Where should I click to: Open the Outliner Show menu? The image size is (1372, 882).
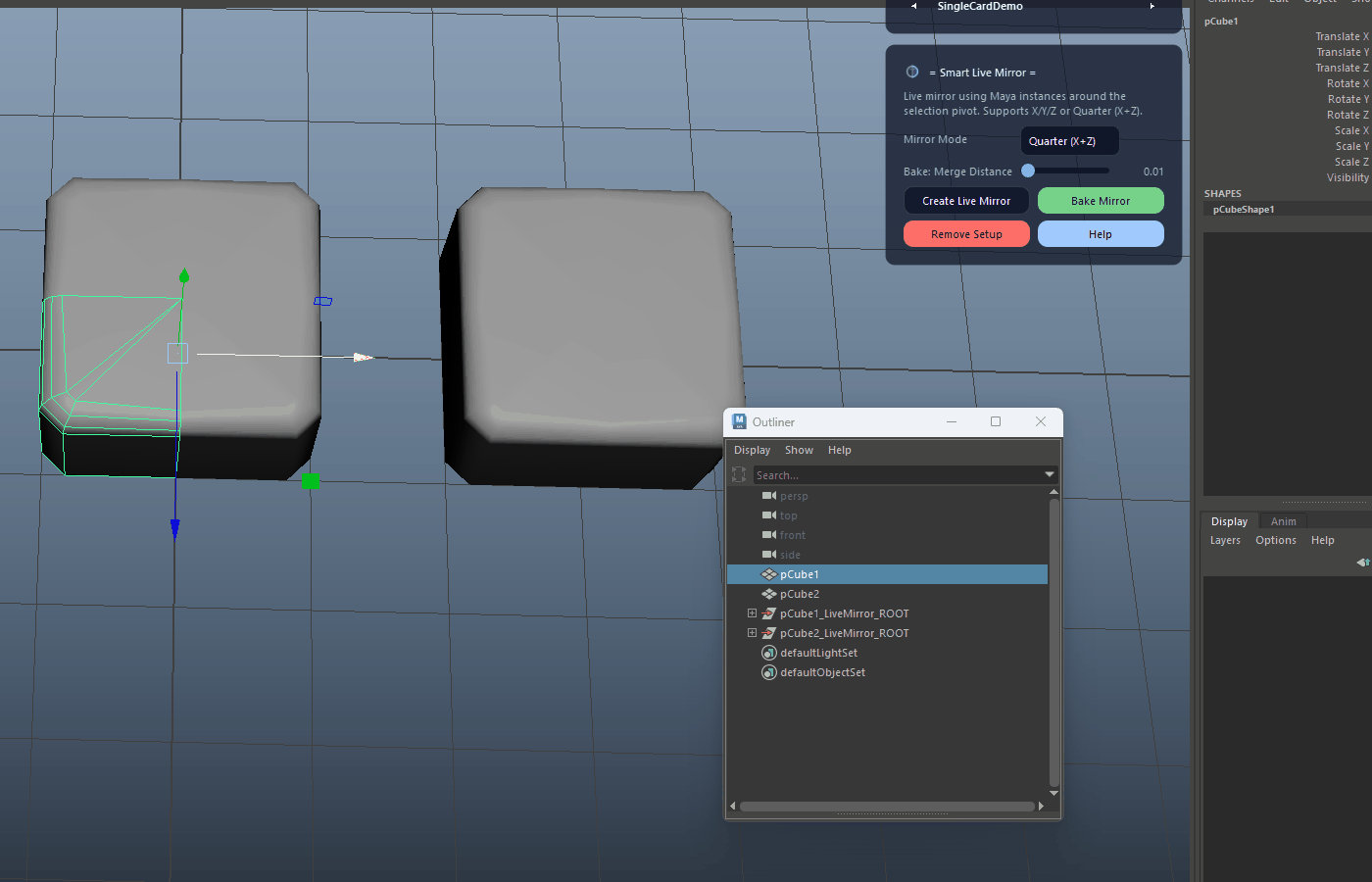(x=799, y=450)
